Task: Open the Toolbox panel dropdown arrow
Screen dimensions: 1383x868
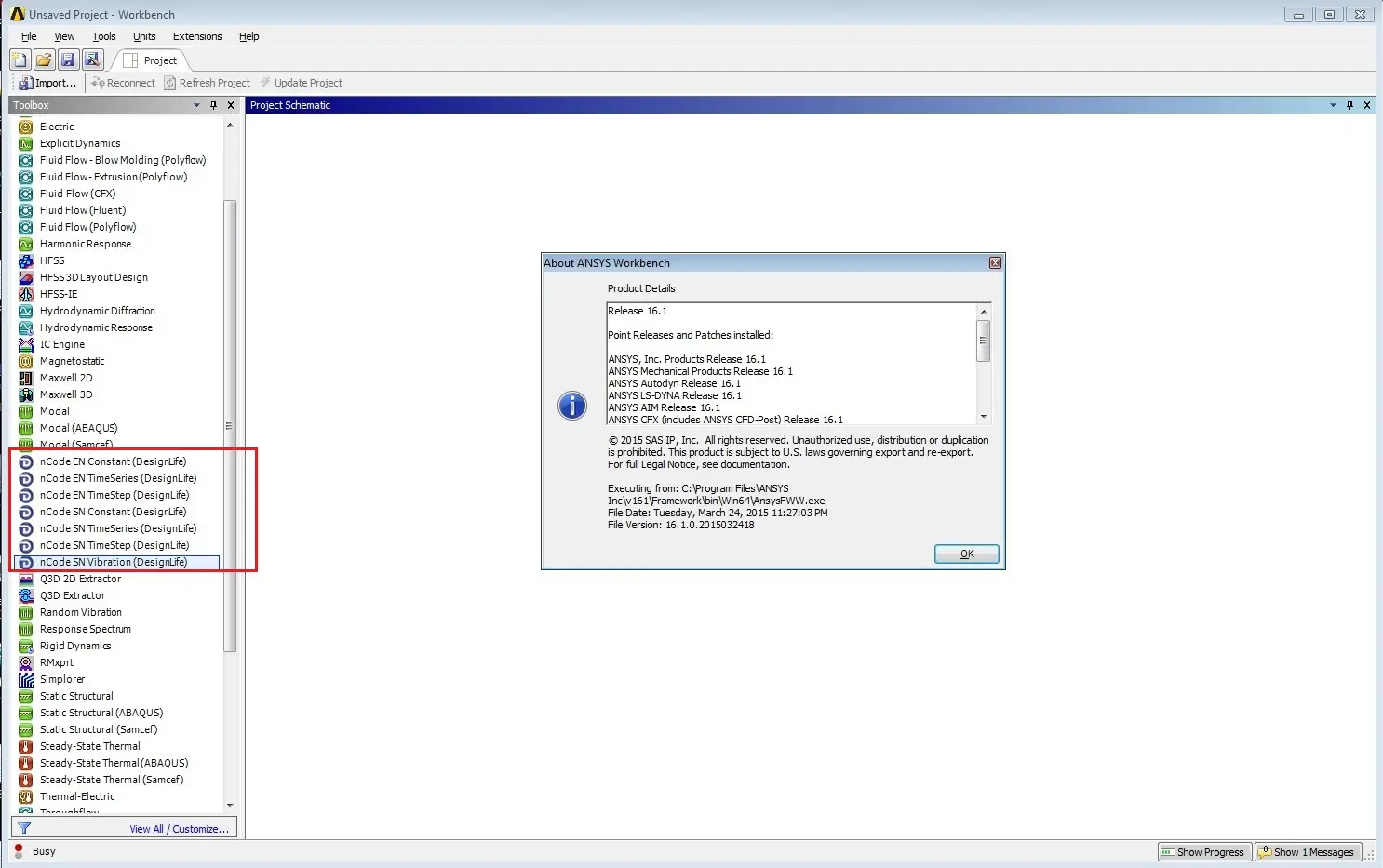Action: (x=196, y=105)
